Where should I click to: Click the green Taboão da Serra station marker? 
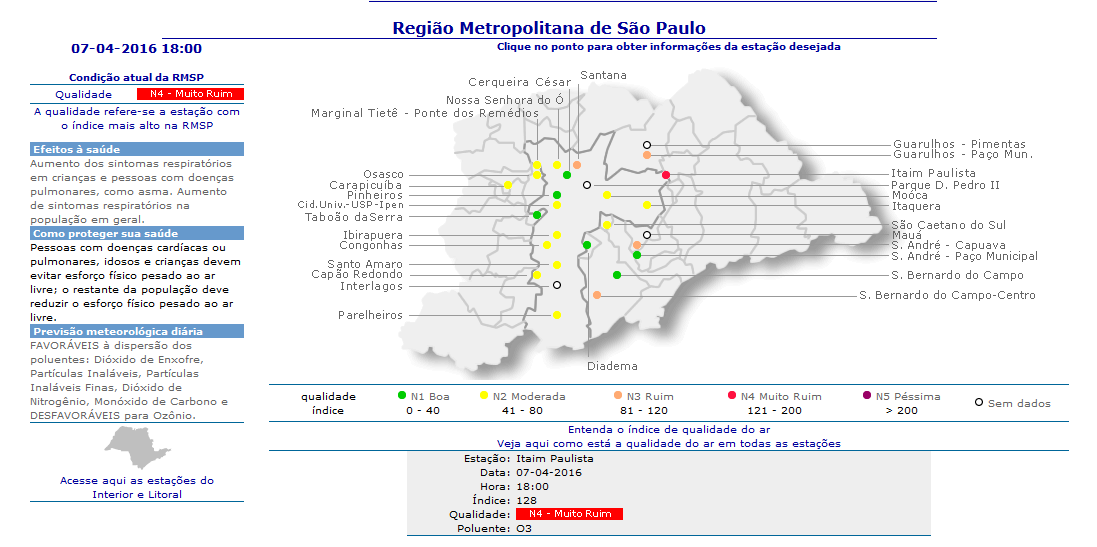[x=537, y=215]
